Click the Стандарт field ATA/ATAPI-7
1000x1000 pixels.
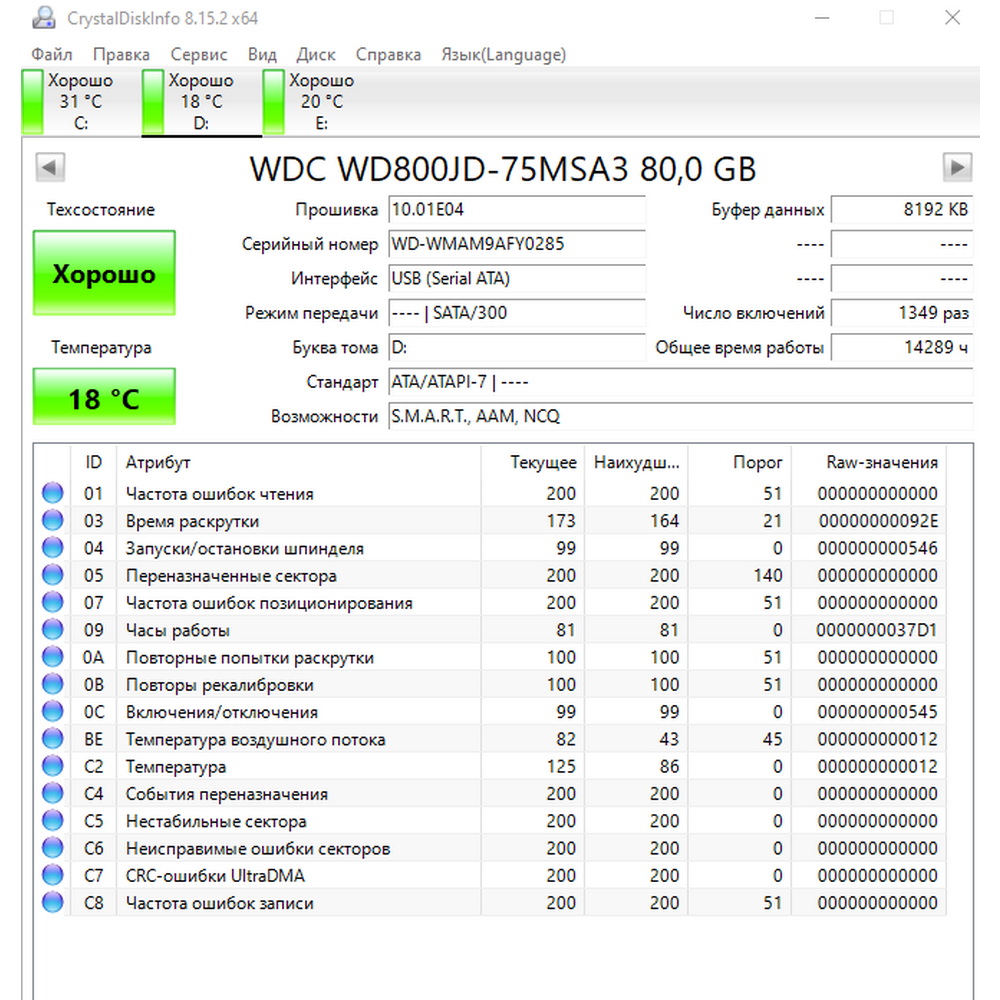[x=680, y=381]
